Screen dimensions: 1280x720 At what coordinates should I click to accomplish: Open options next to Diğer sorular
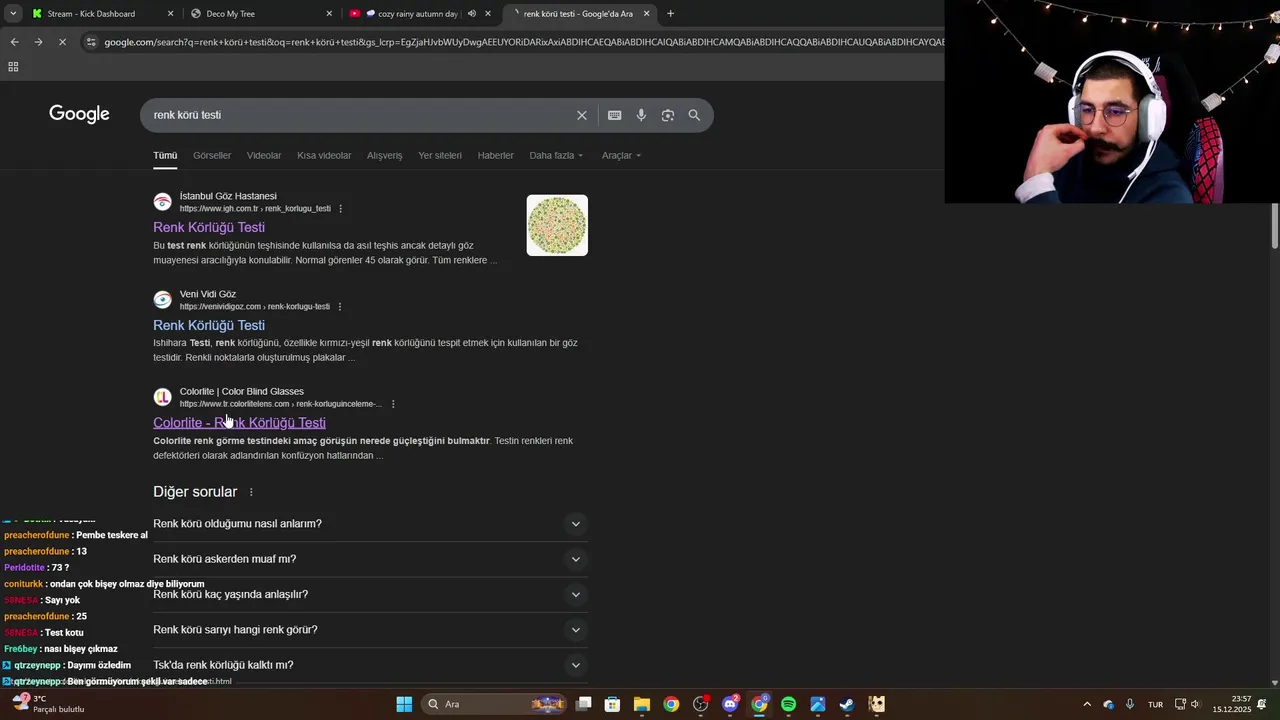coord(251,492)
